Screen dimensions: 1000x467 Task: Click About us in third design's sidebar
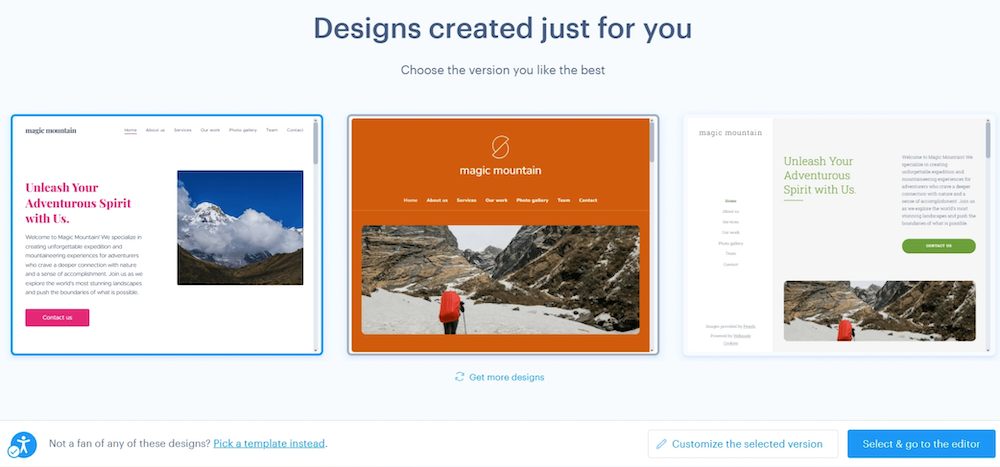coord(730,211)
